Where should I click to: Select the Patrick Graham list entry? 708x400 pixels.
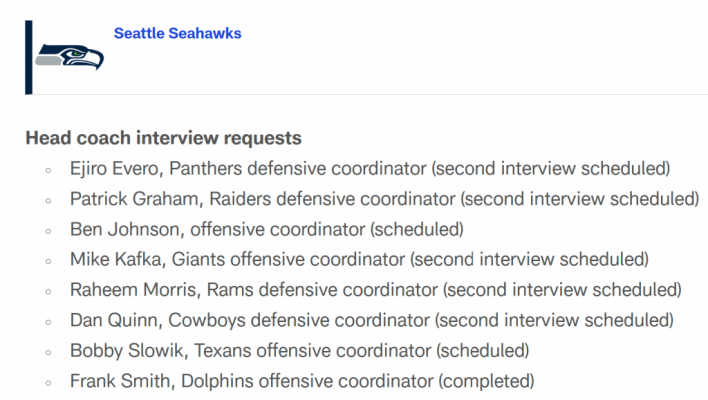(385, 199)
